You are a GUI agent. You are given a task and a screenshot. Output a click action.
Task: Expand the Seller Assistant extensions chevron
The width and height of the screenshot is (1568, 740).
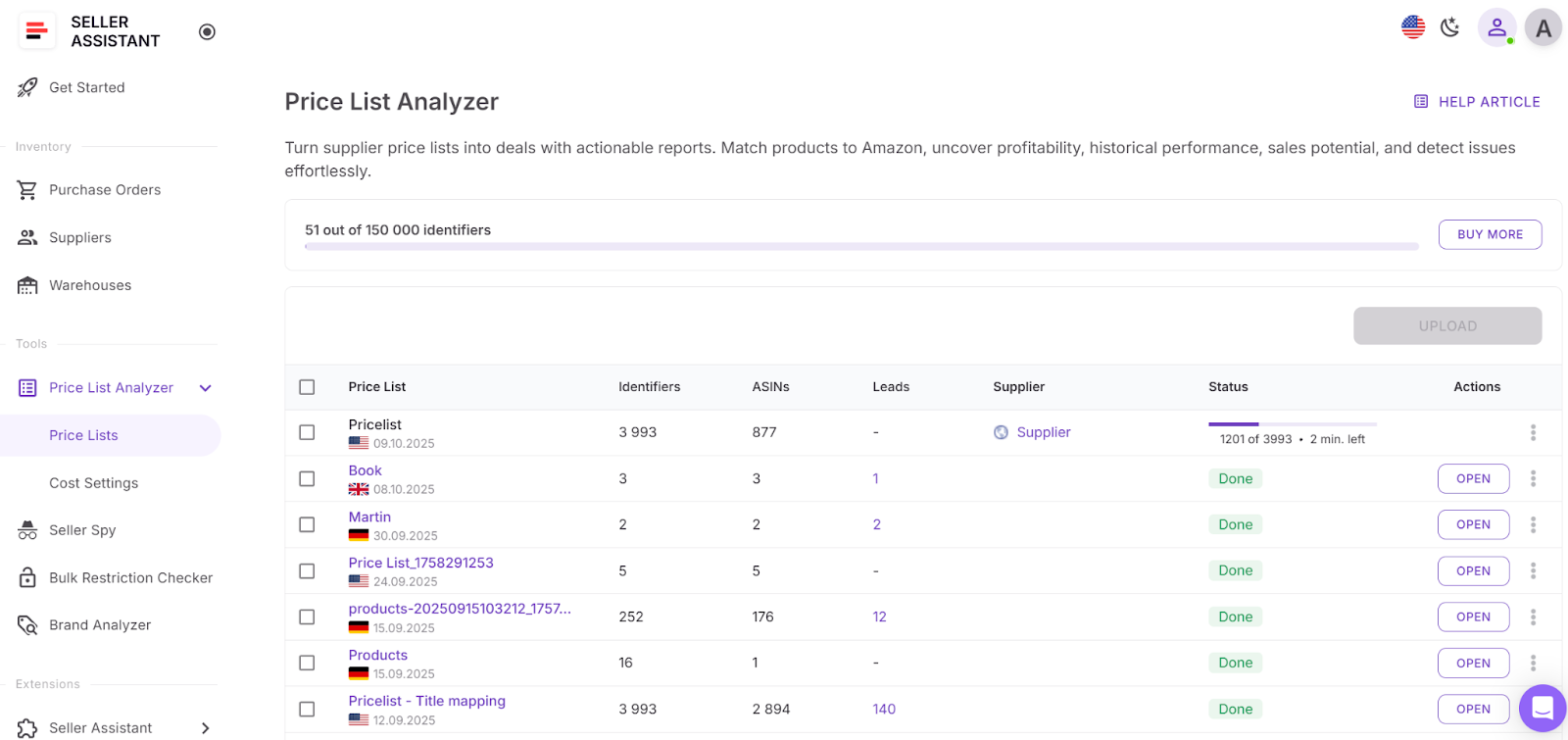206,727
